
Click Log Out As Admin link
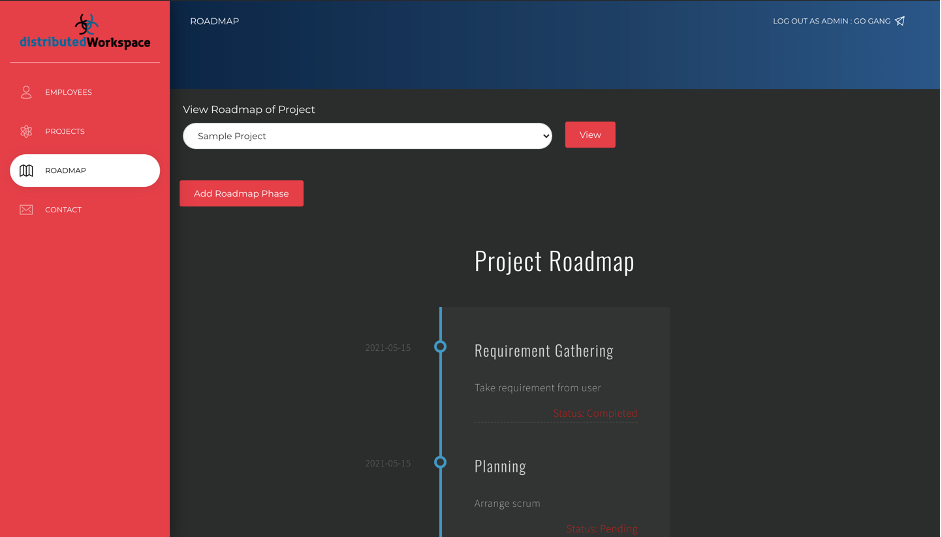tap(830, 21)
